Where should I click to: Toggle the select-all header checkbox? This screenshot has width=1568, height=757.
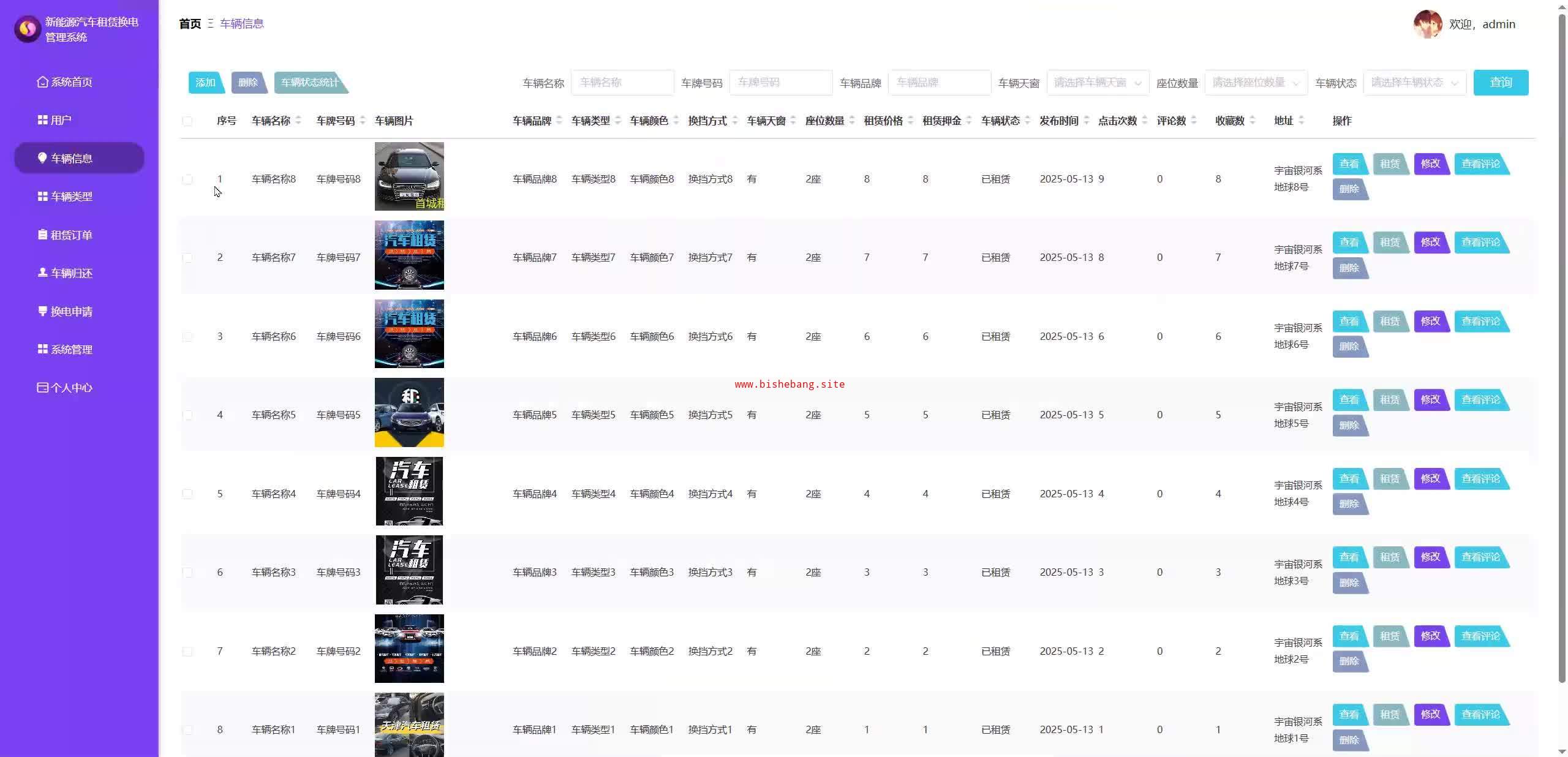[x=187, y=121]
